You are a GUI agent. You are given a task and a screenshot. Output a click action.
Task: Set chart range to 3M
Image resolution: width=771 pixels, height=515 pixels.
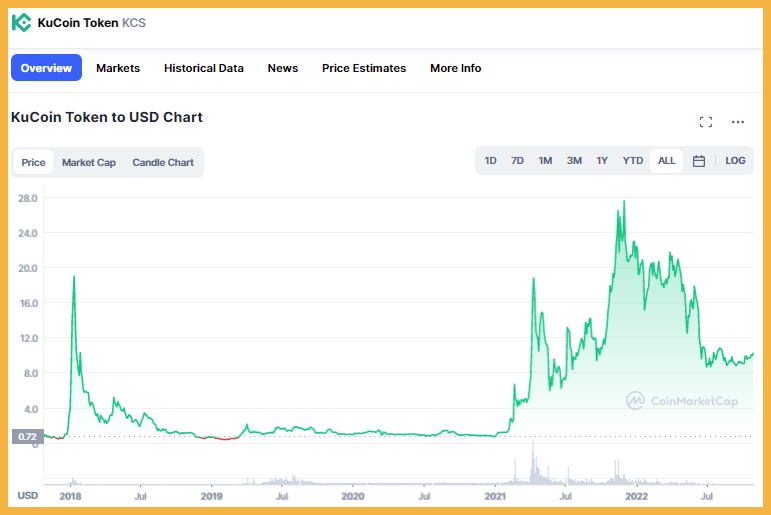(574, 161)
